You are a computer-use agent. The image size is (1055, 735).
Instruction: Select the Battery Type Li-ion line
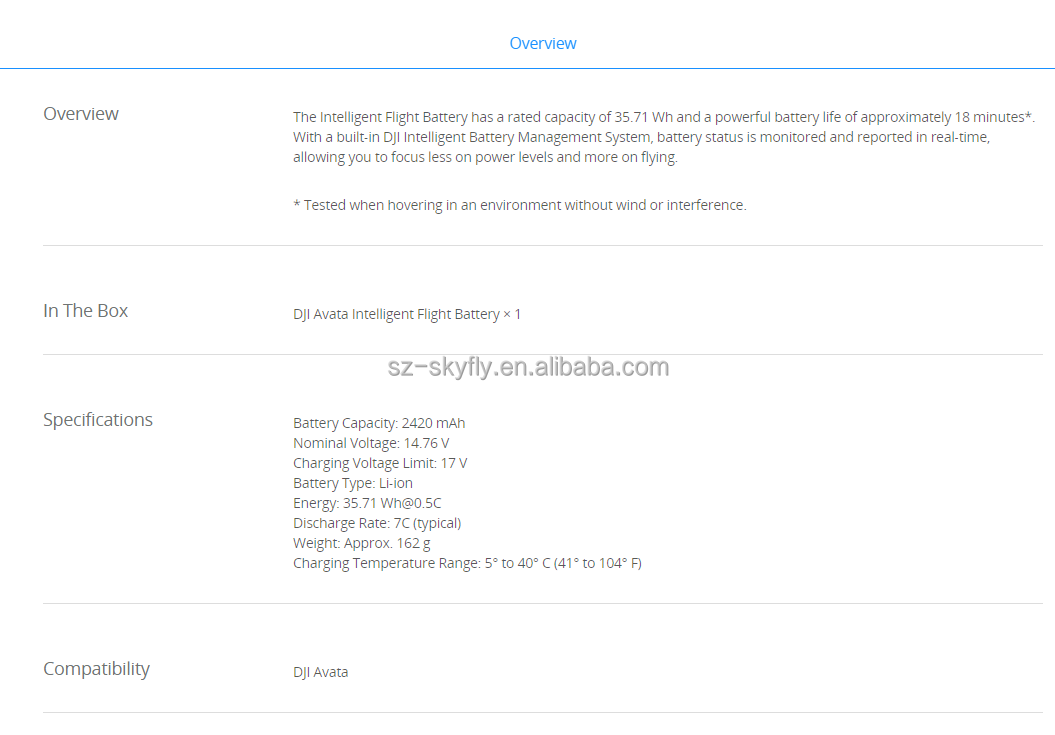[x=353, y=483]
